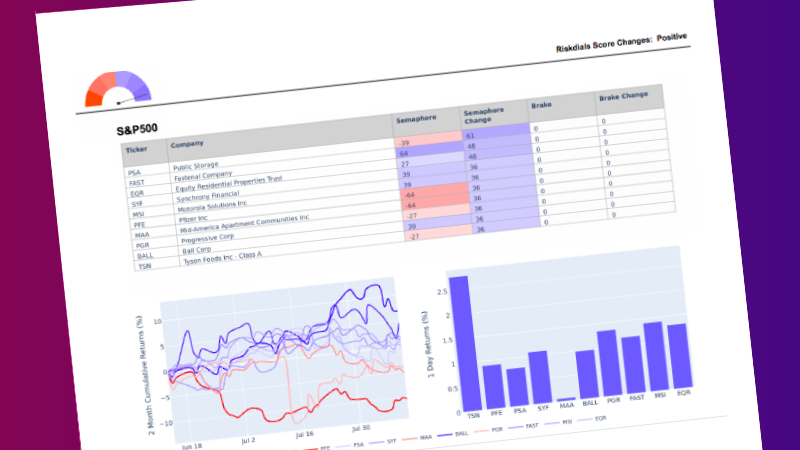
Task: Click the Pfizer Inc company name
Action: 193,219
